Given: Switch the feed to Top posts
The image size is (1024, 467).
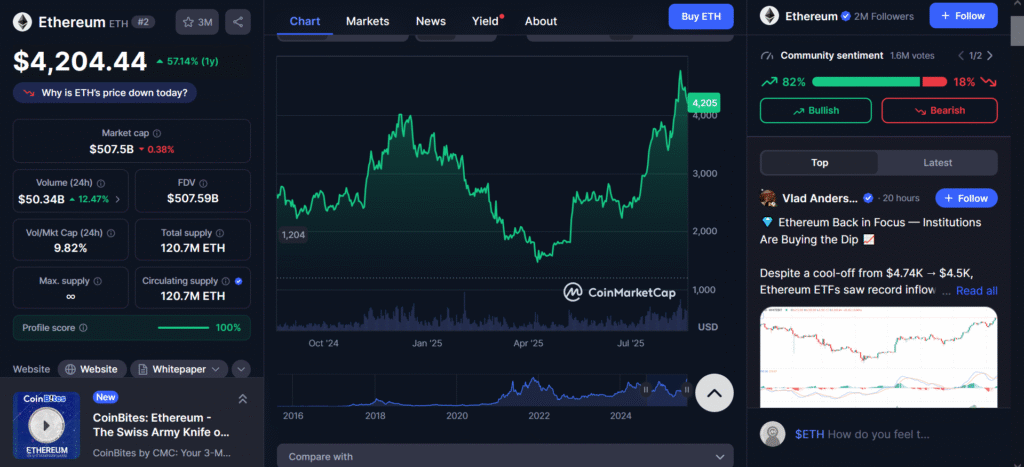Looking at the screenshot, I should [x=820, y=163].
